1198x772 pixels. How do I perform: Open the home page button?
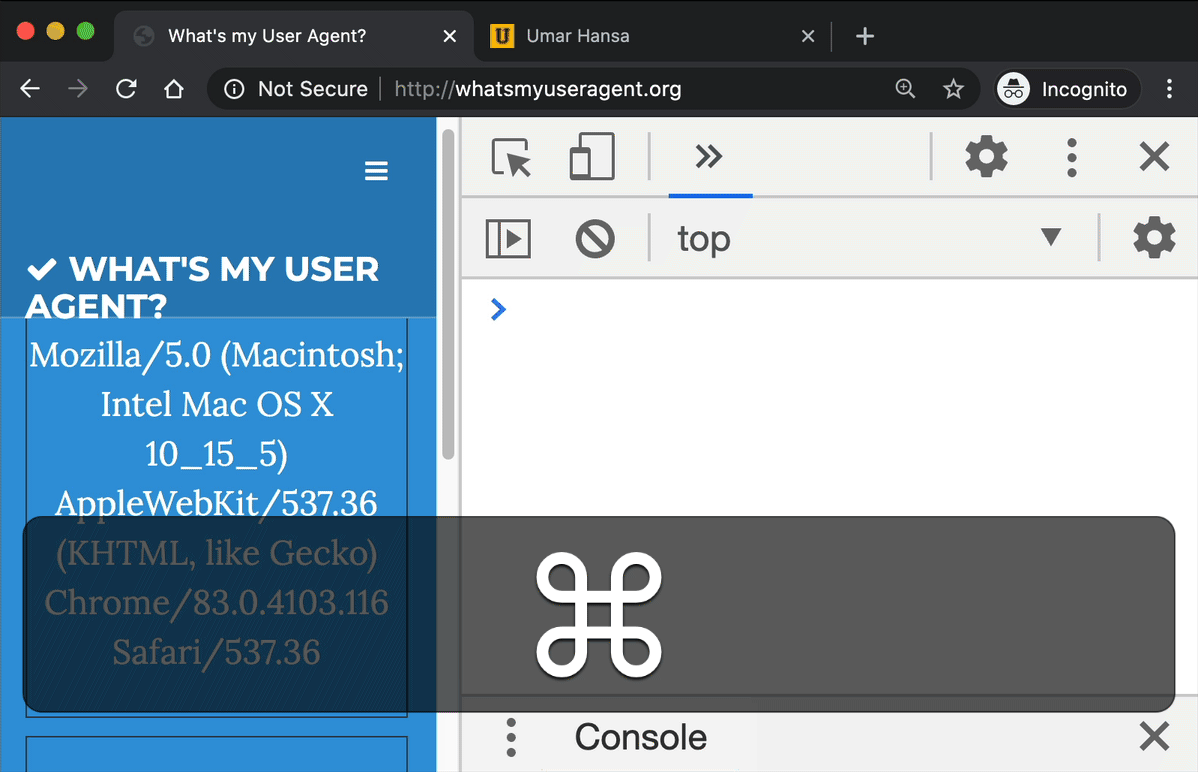(174, 89)
